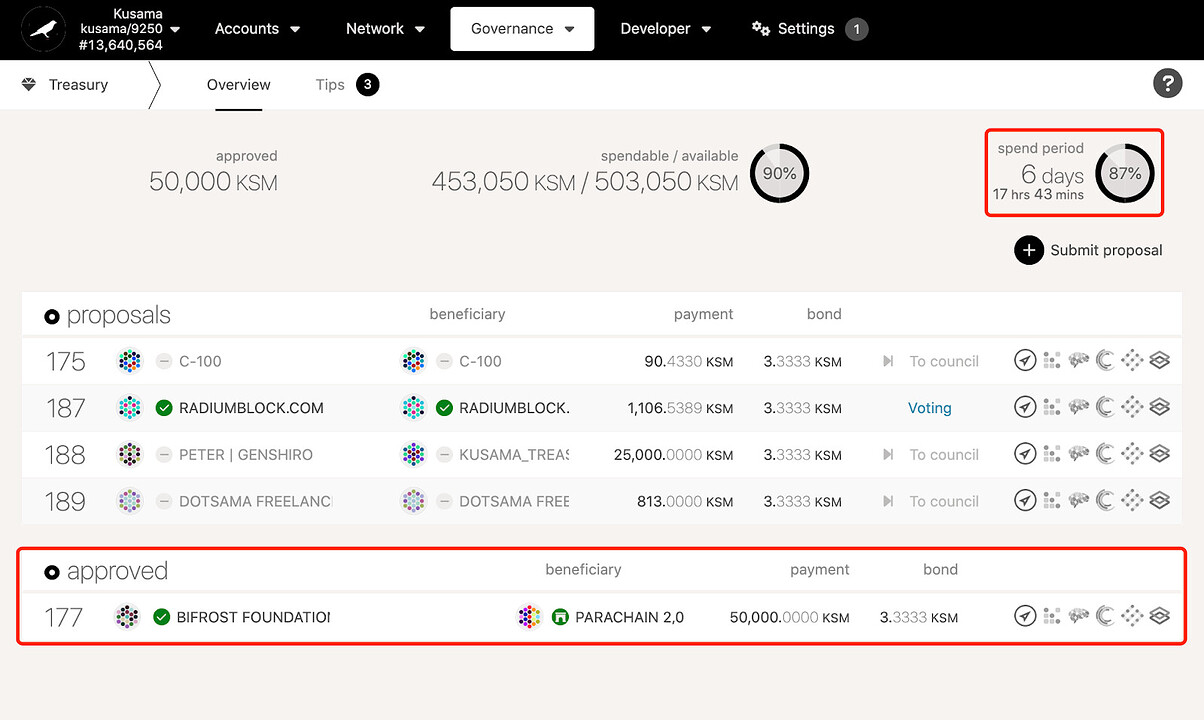Open diamond-dots icon in approved row 177
Image resolution: width=1204 pixels, height=720 pixels.
[x=1132, y=616]
